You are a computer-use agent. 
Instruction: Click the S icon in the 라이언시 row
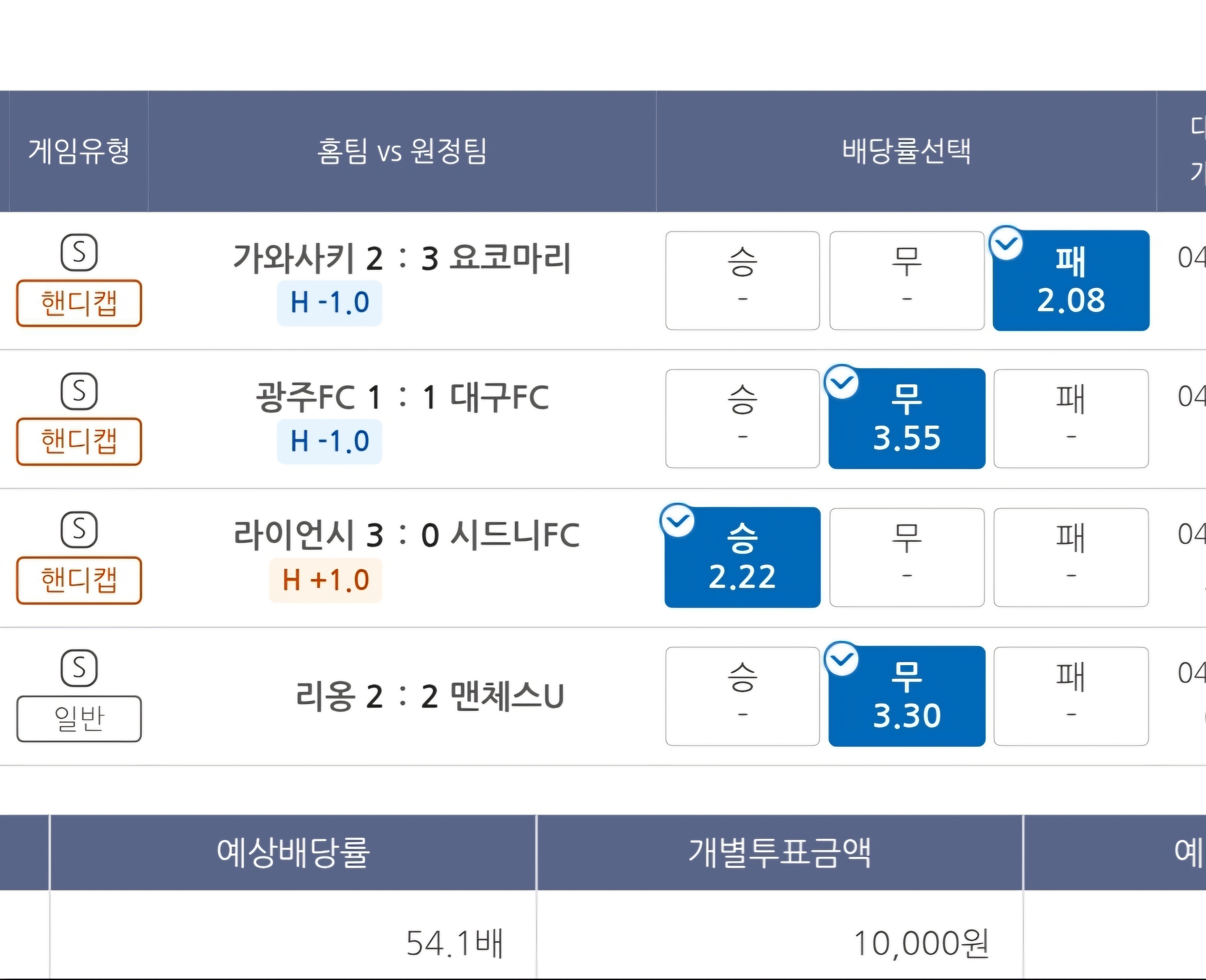pyautogui.click(x=79, y=530)
